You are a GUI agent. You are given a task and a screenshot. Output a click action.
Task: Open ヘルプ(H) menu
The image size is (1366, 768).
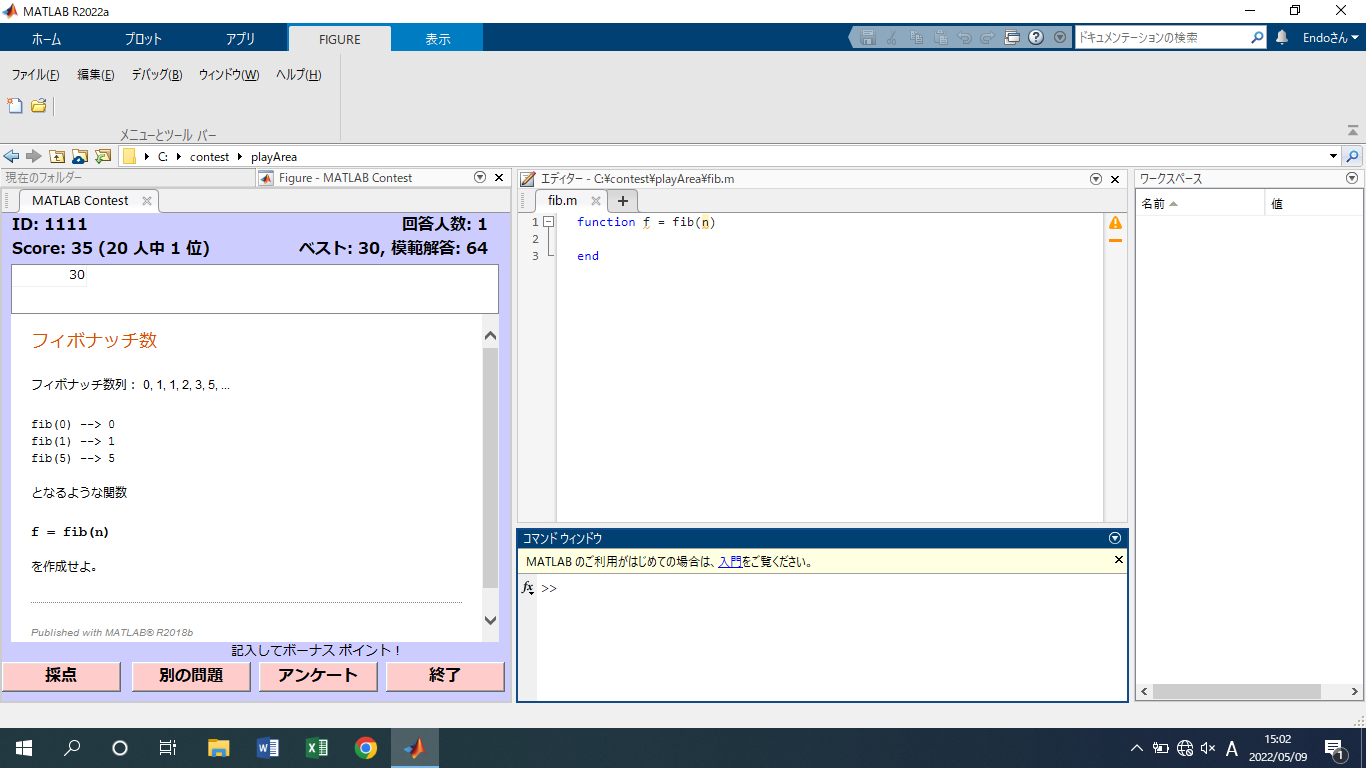tap(298, 75)
